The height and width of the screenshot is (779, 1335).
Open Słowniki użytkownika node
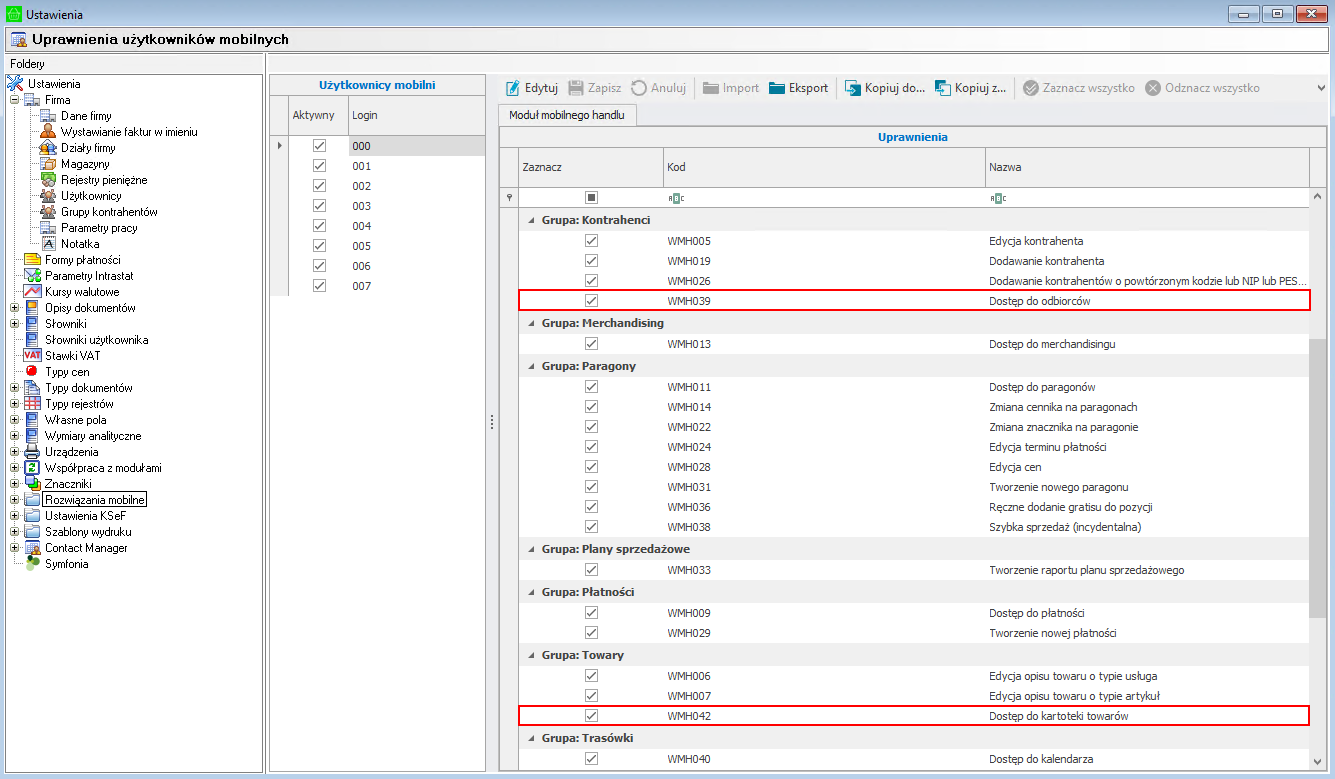[96, 340]
